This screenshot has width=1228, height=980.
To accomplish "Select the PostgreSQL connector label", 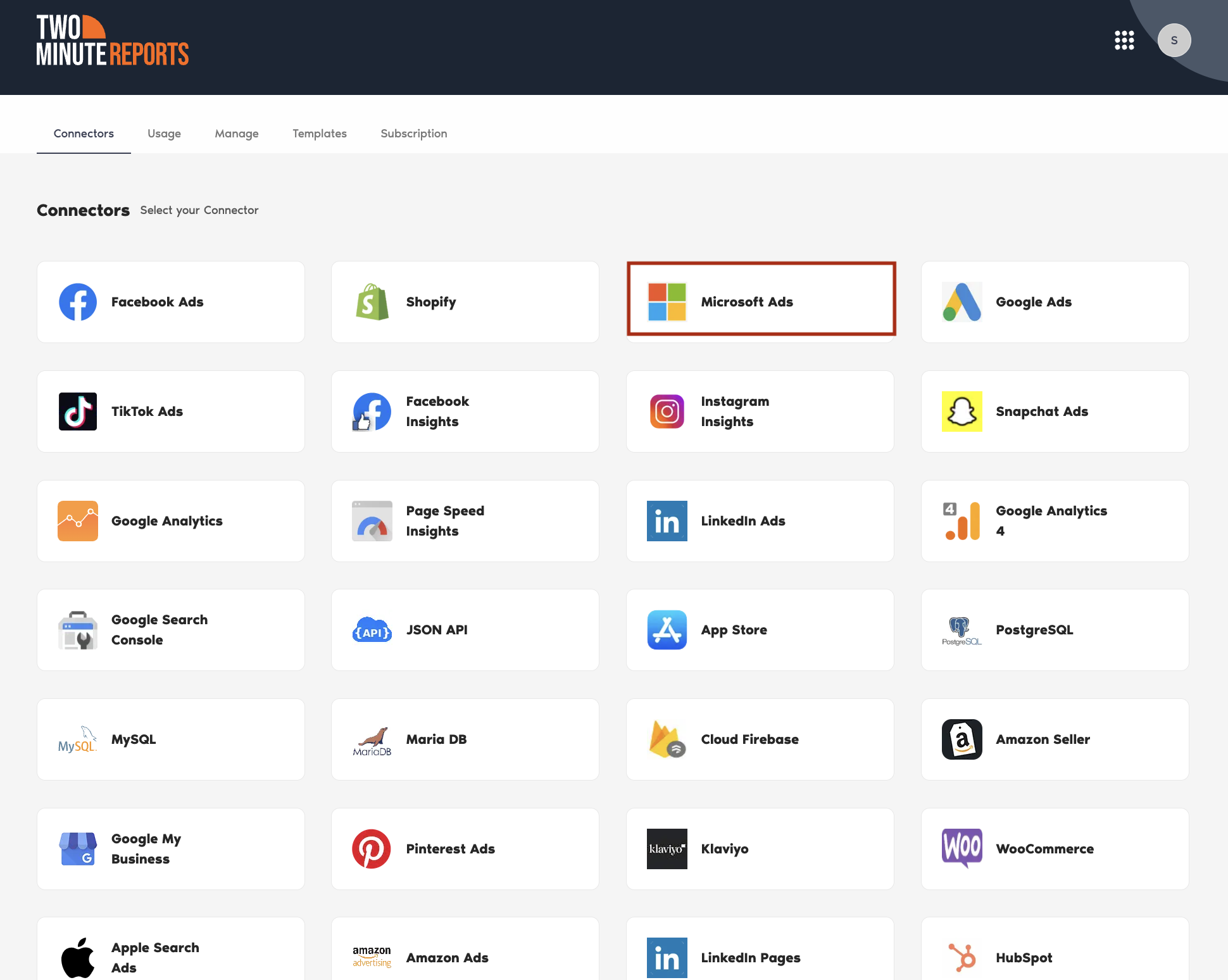I will [1034, 630].
